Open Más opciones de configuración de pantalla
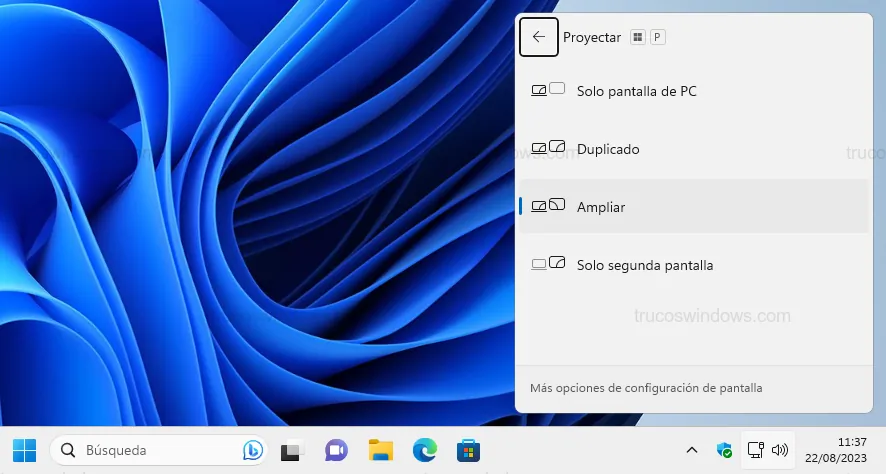Image resolution: width=886 pixels, height=474 pixels. coord(645,387)
